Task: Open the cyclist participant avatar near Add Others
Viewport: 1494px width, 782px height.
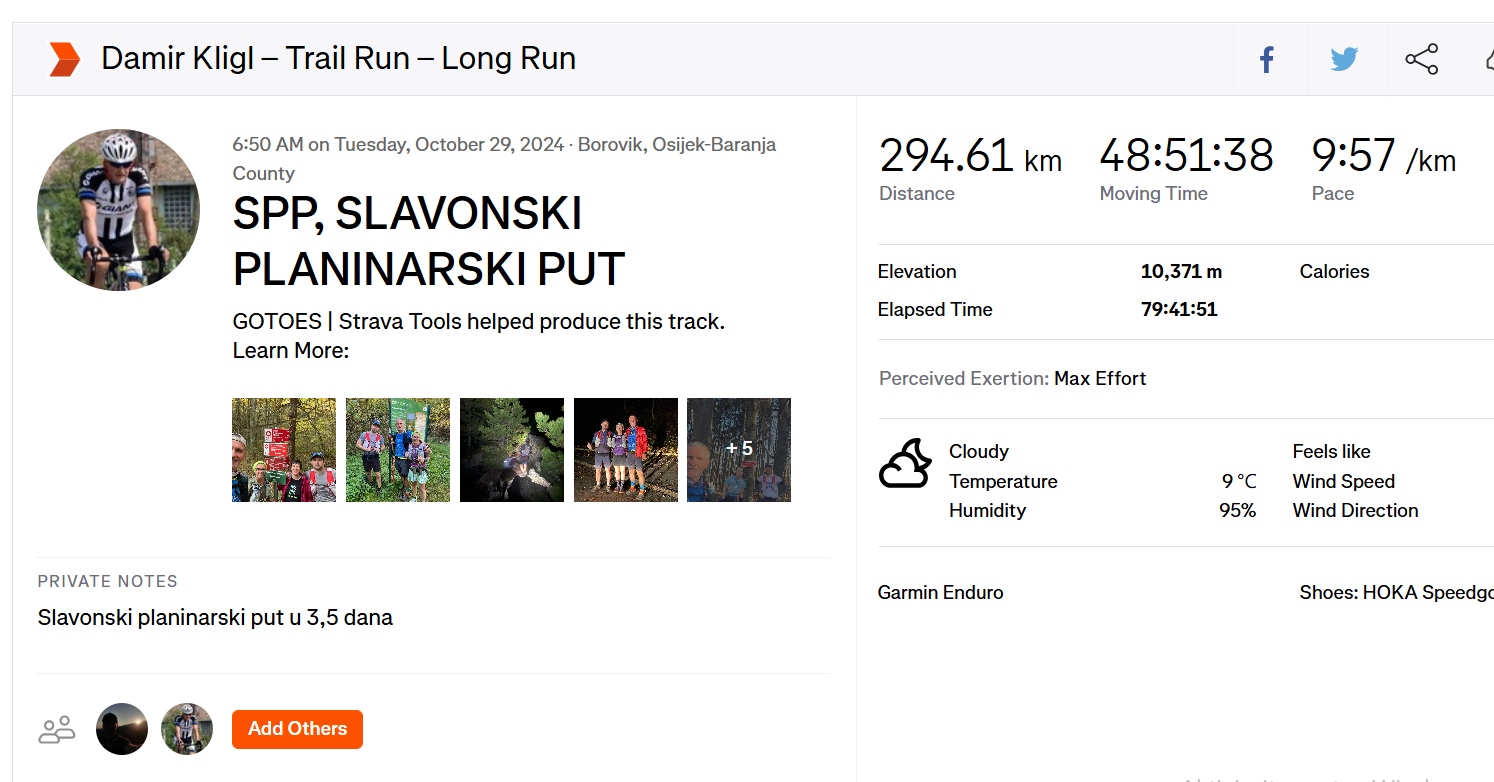Action: (x=187, y=729)
